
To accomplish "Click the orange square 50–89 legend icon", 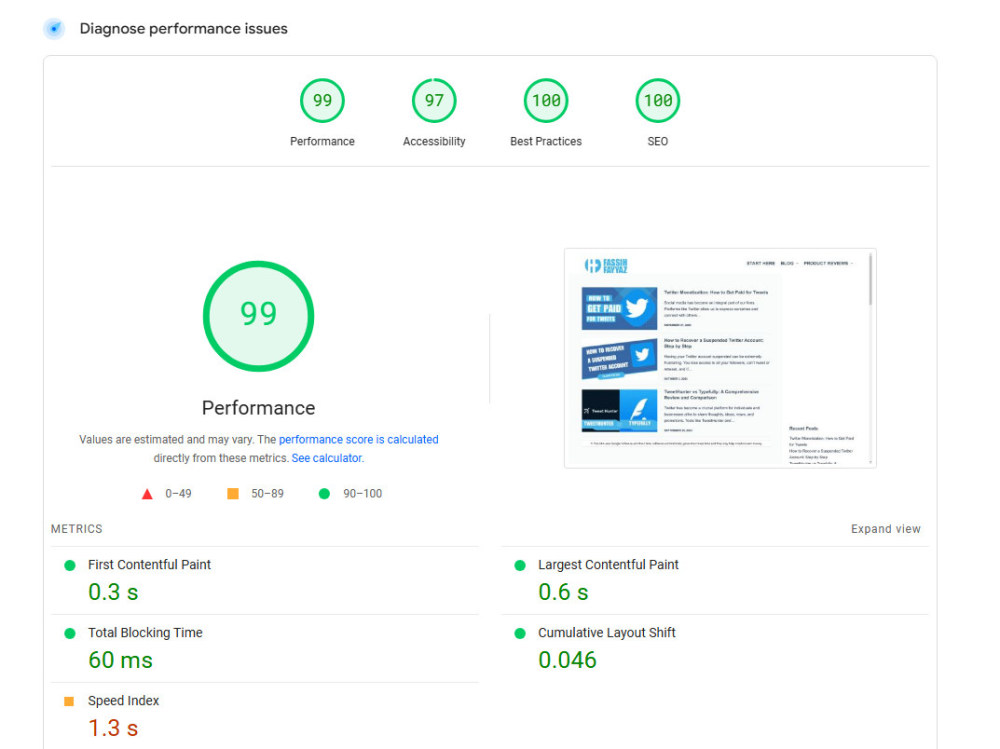I will [x=233, y=493].
